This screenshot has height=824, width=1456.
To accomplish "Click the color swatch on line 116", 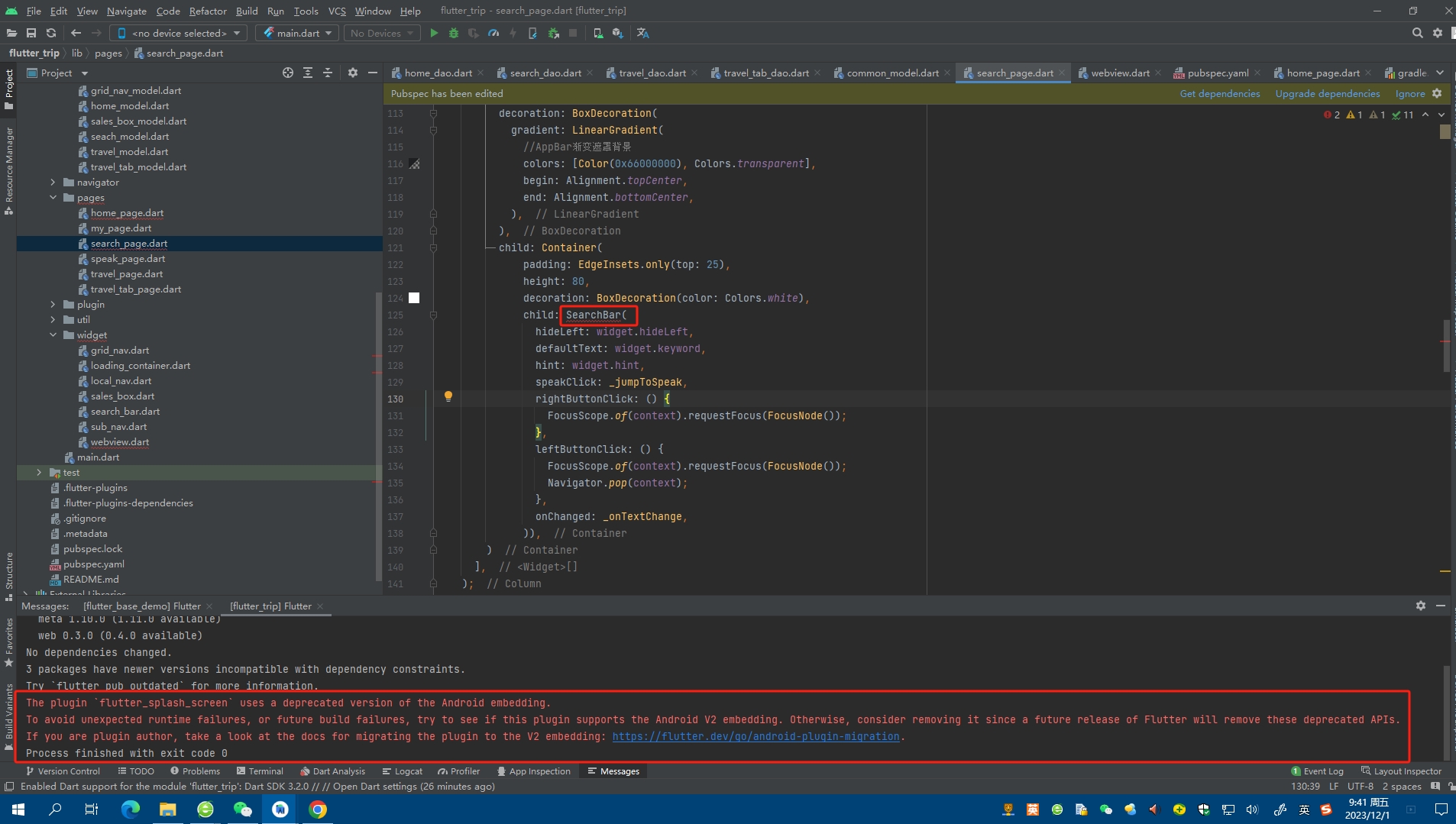I will pyautogui.click(x=414, y=163).
